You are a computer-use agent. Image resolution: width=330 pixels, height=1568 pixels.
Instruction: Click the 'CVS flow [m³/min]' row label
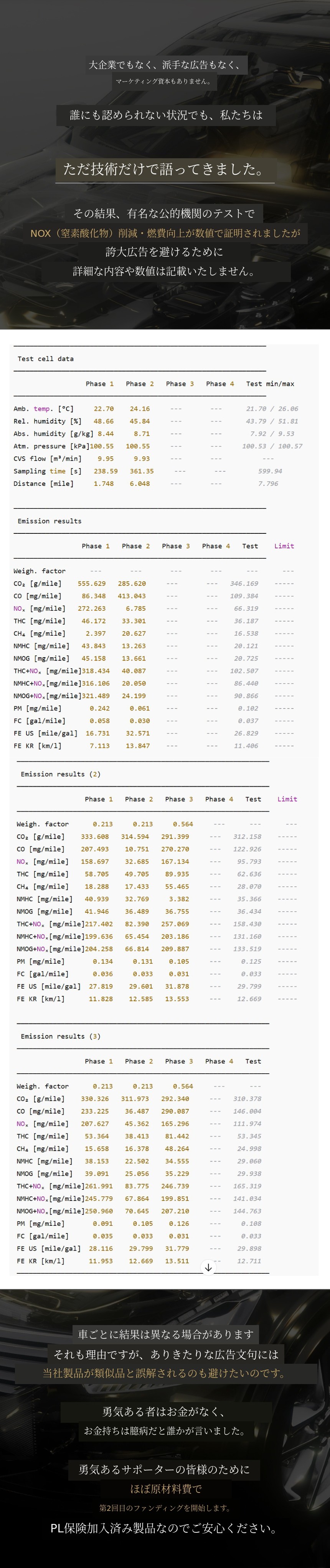click(x=47, y=458)
